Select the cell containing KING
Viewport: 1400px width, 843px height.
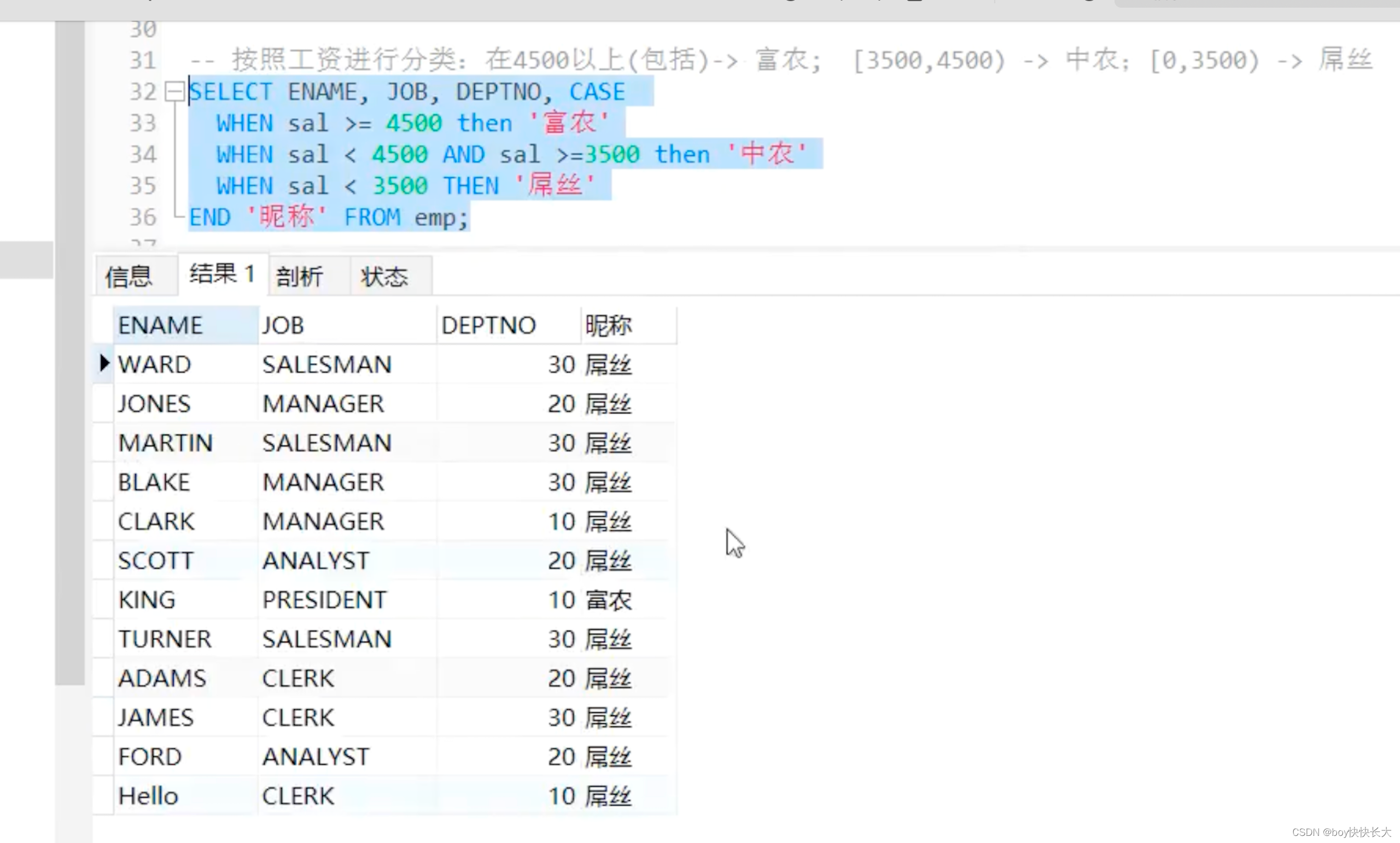(x=147, y=599)
